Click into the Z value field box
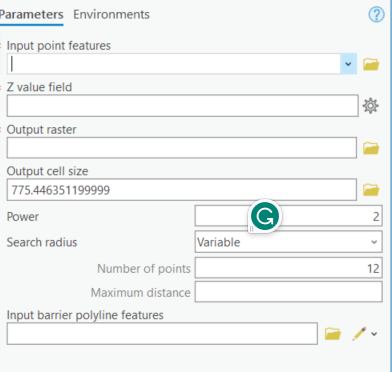 [183, 106]
